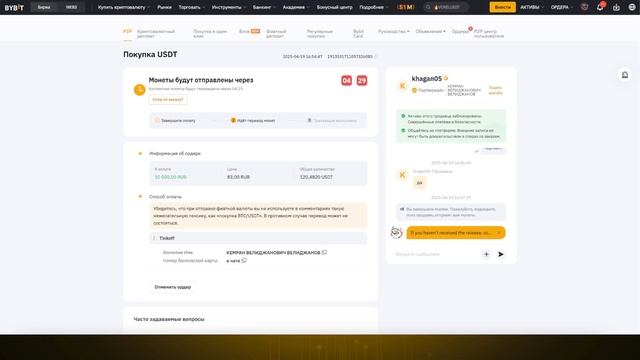Click the Часто задаваемые вопросы heading
This screenshot has height=360, width=640.
169,319
